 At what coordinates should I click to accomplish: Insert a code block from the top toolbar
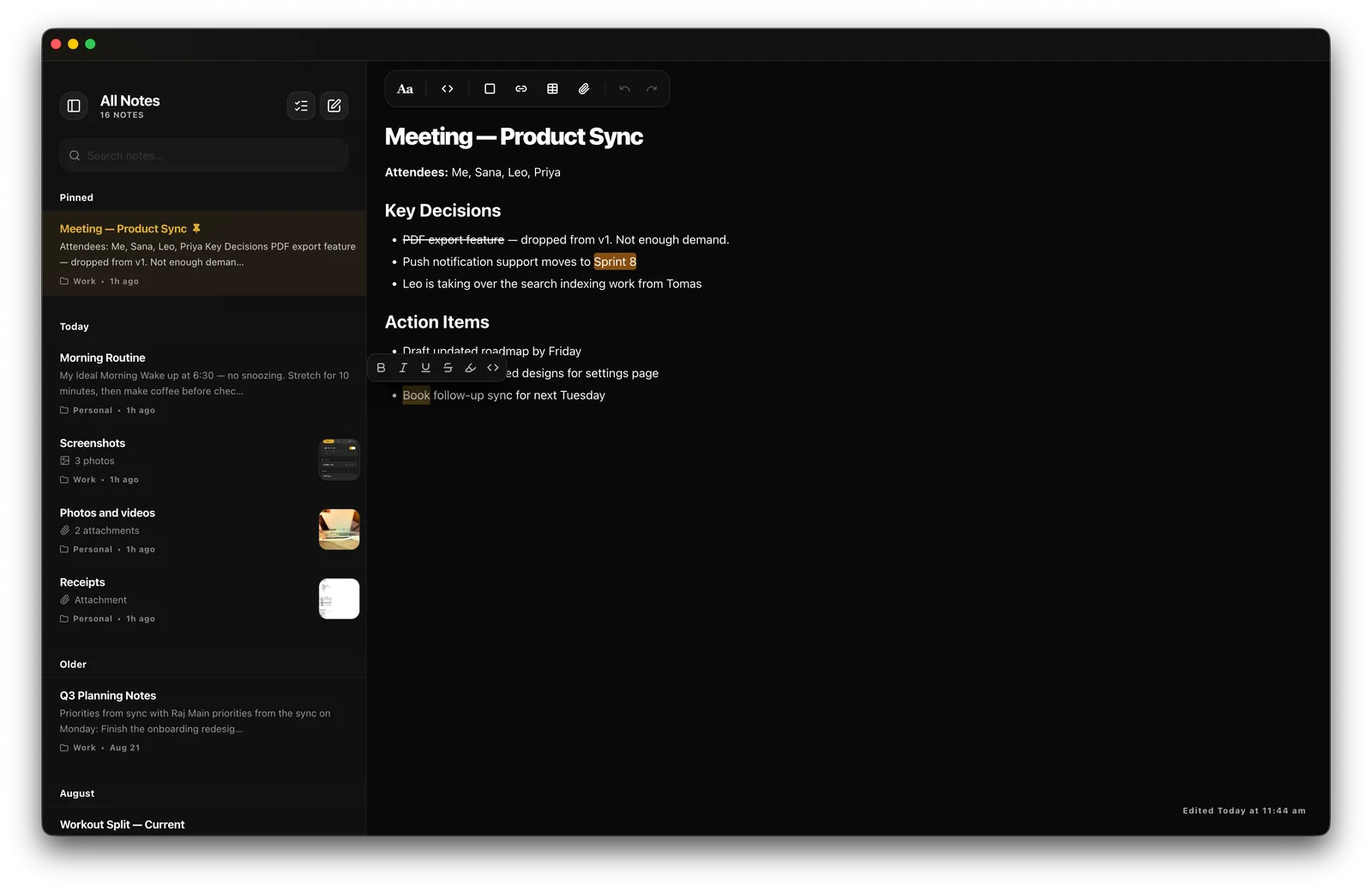(x=448, y=89)
